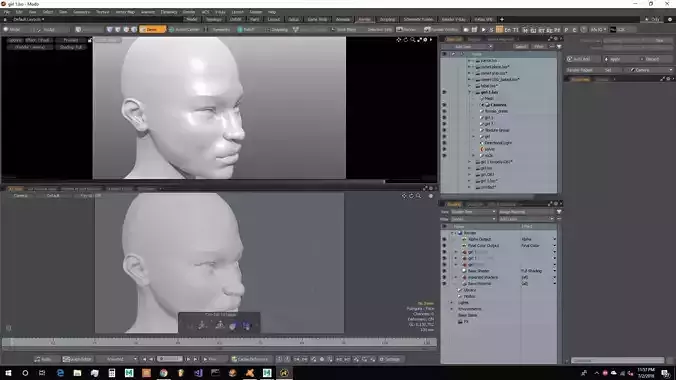Click the Assign Material button
This screenshot has width=676, height=380.
(526, 212)
